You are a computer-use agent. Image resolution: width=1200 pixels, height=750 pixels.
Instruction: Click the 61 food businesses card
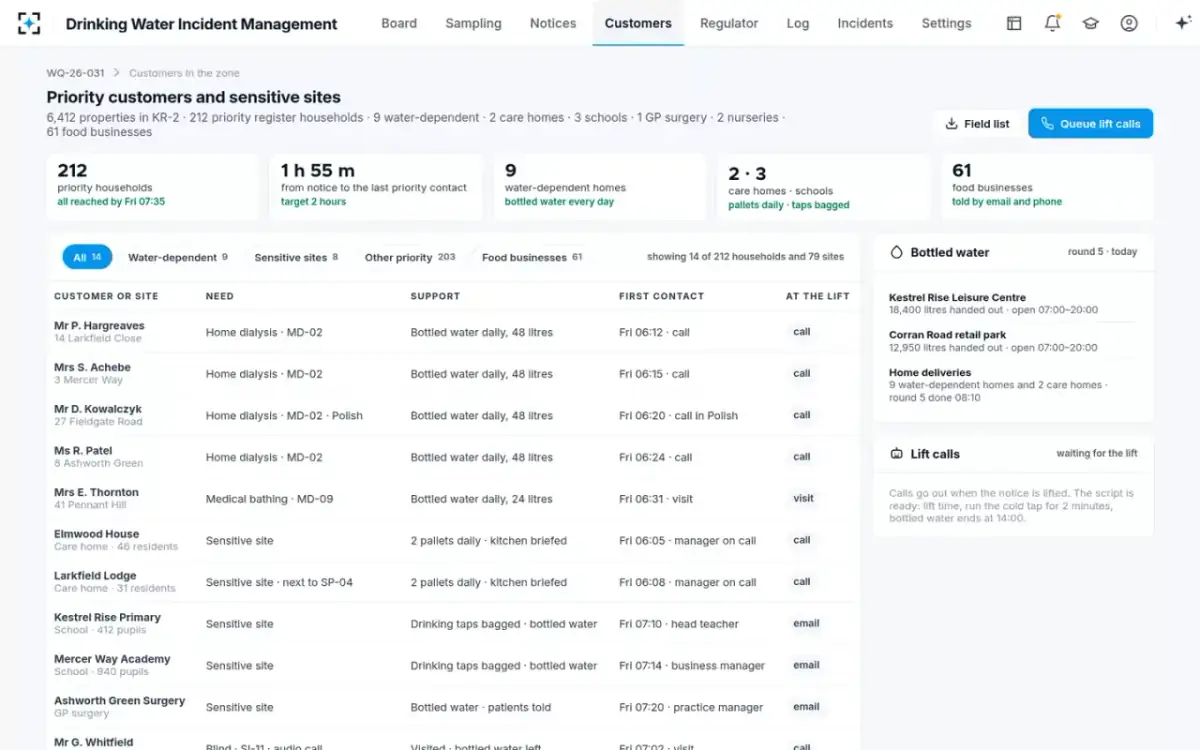(1047, 187)
